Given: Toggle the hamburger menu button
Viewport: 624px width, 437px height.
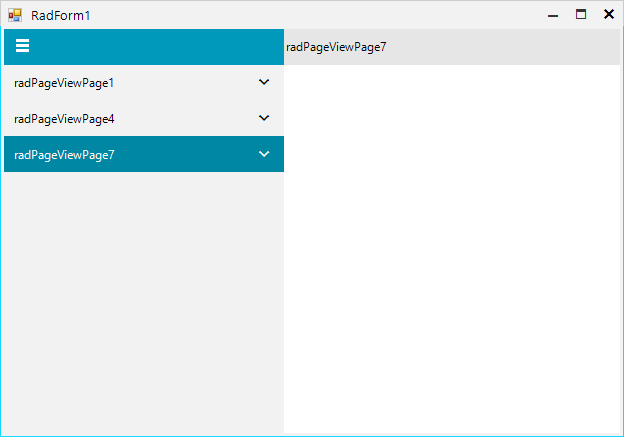Looking at the screenshot, I should pyautogui.click(x=22, y=46).
